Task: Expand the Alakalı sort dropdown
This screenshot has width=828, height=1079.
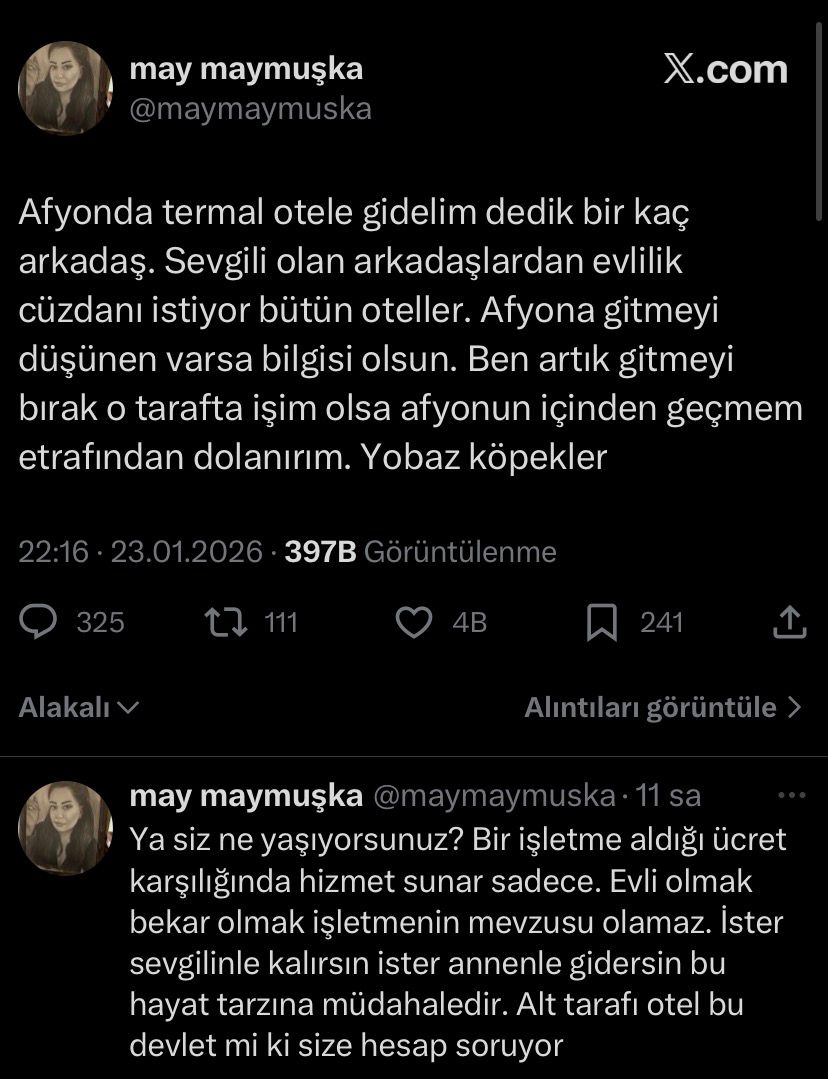Action: click(78, 708)
